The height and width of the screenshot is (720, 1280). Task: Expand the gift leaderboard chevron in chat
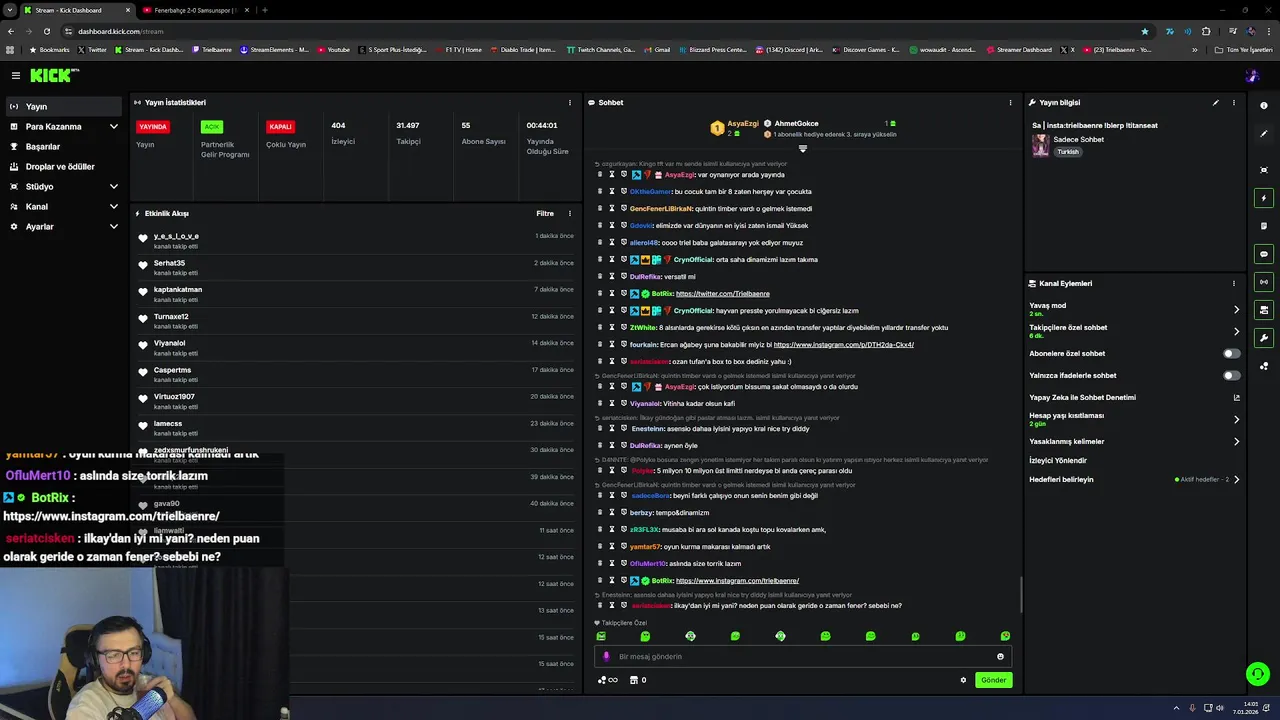[x=802, y=149]
